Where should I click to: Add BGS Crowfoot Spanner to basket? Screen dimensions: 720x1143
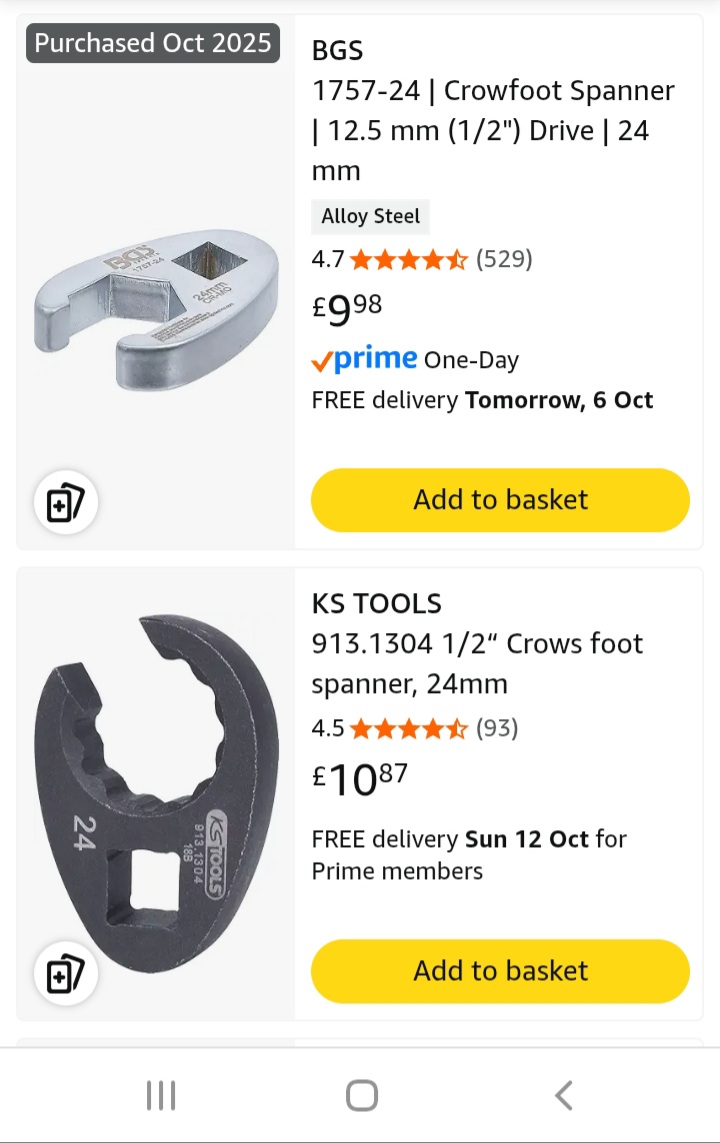[500, 499]
